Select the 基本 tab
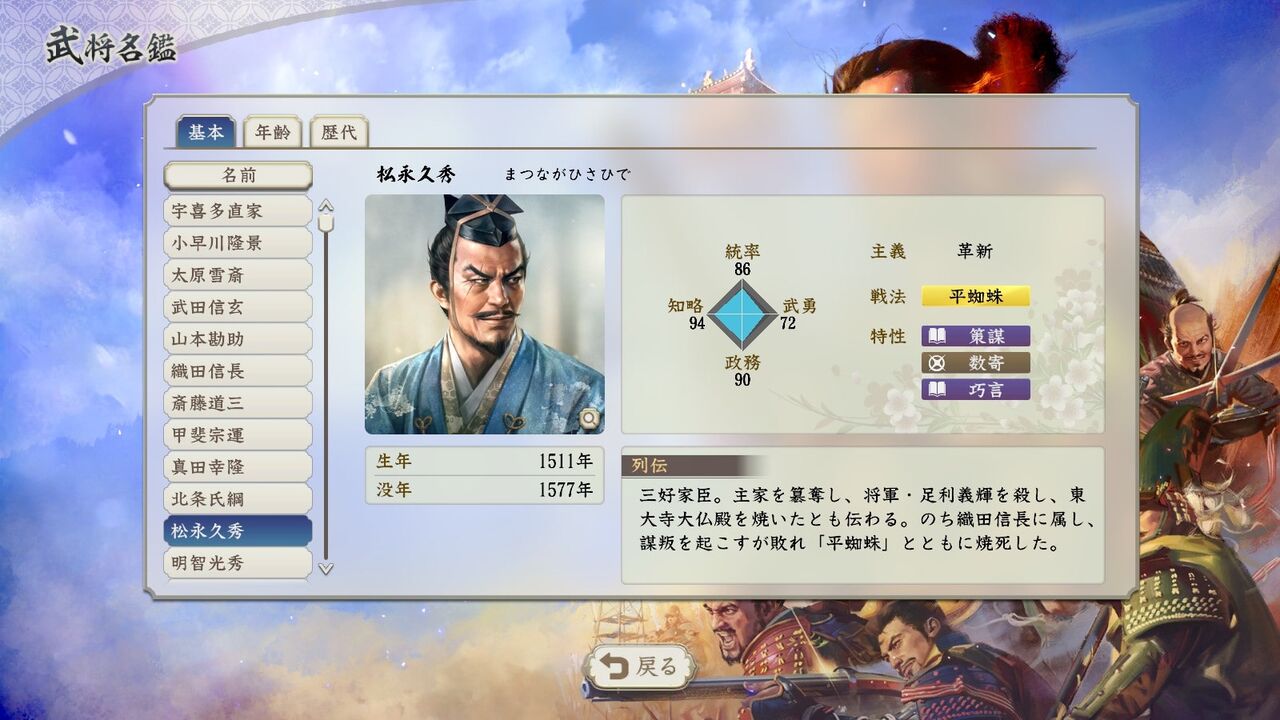The height and width of the screenshot is (720, 1280). 206,132
